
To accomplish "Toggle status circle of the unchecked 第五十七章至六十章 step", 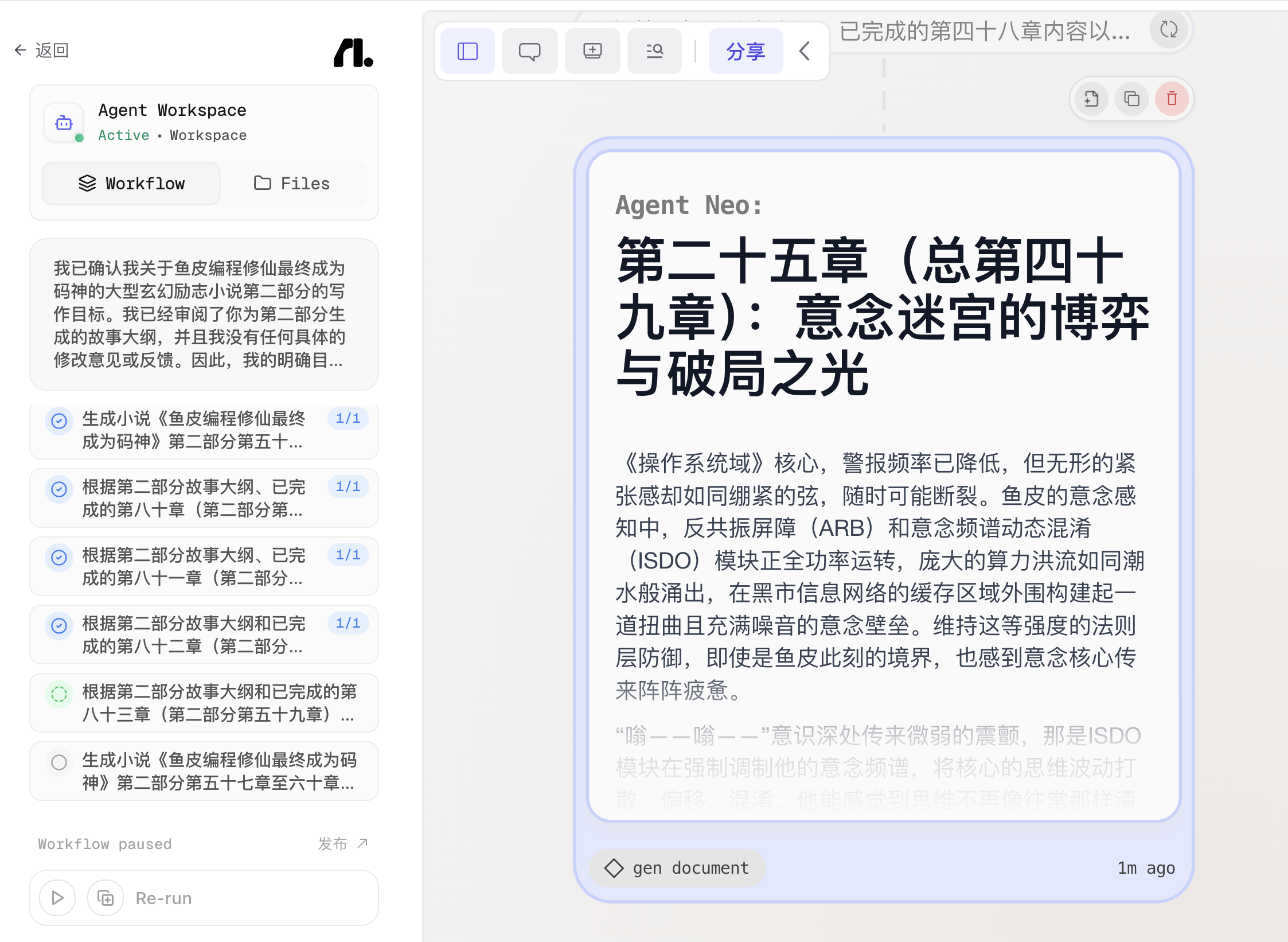I will tap(59, 762).
